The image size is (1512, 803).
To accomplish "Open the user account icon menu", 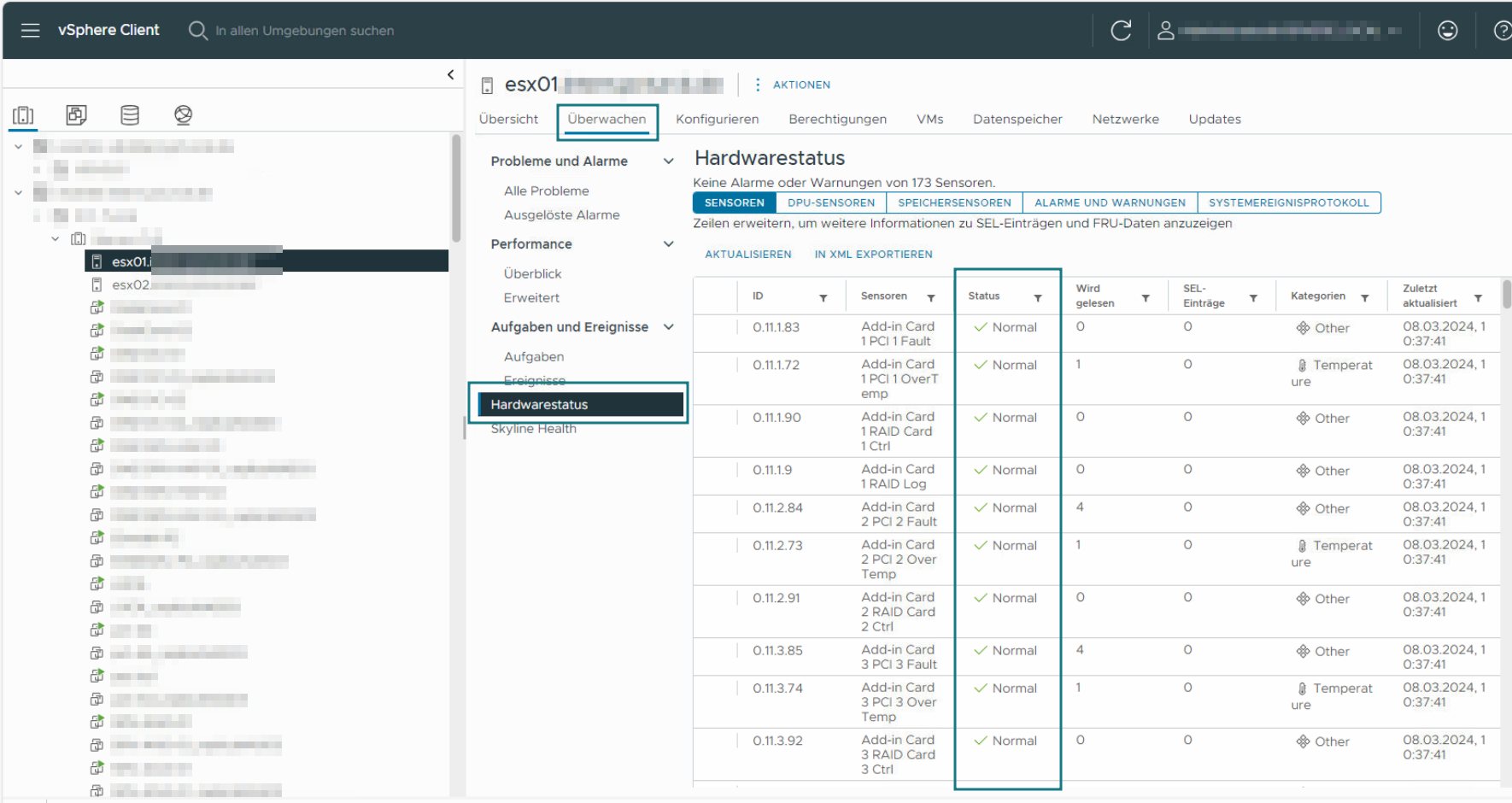I will point(1165,31).
